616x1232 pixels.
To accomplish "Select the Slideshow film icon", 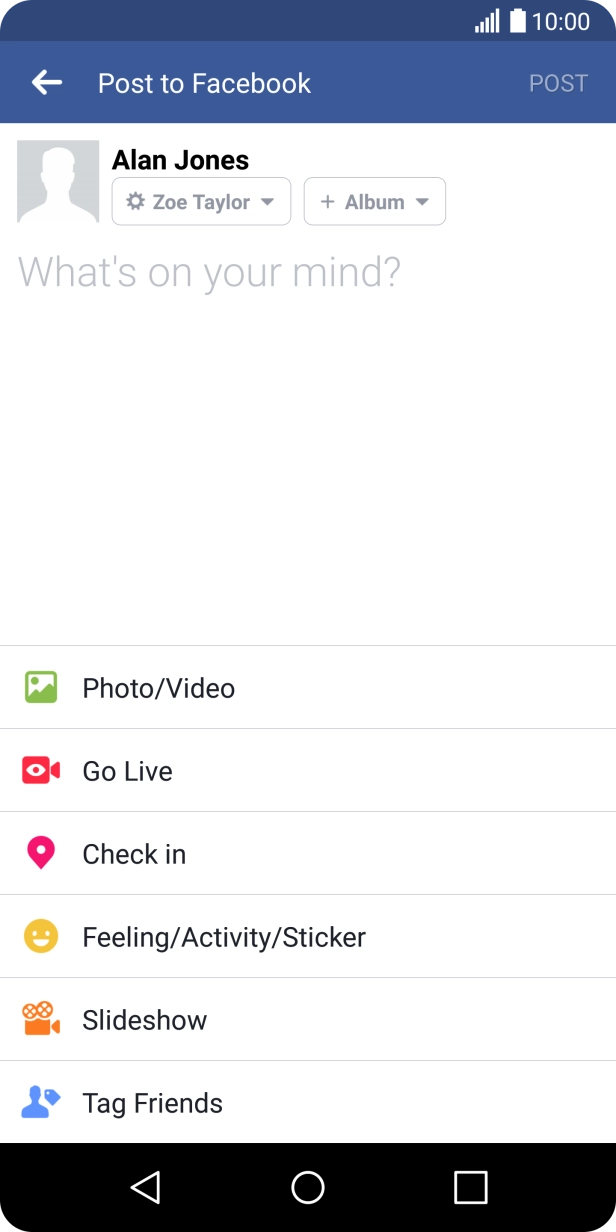I will point(41,1019).
